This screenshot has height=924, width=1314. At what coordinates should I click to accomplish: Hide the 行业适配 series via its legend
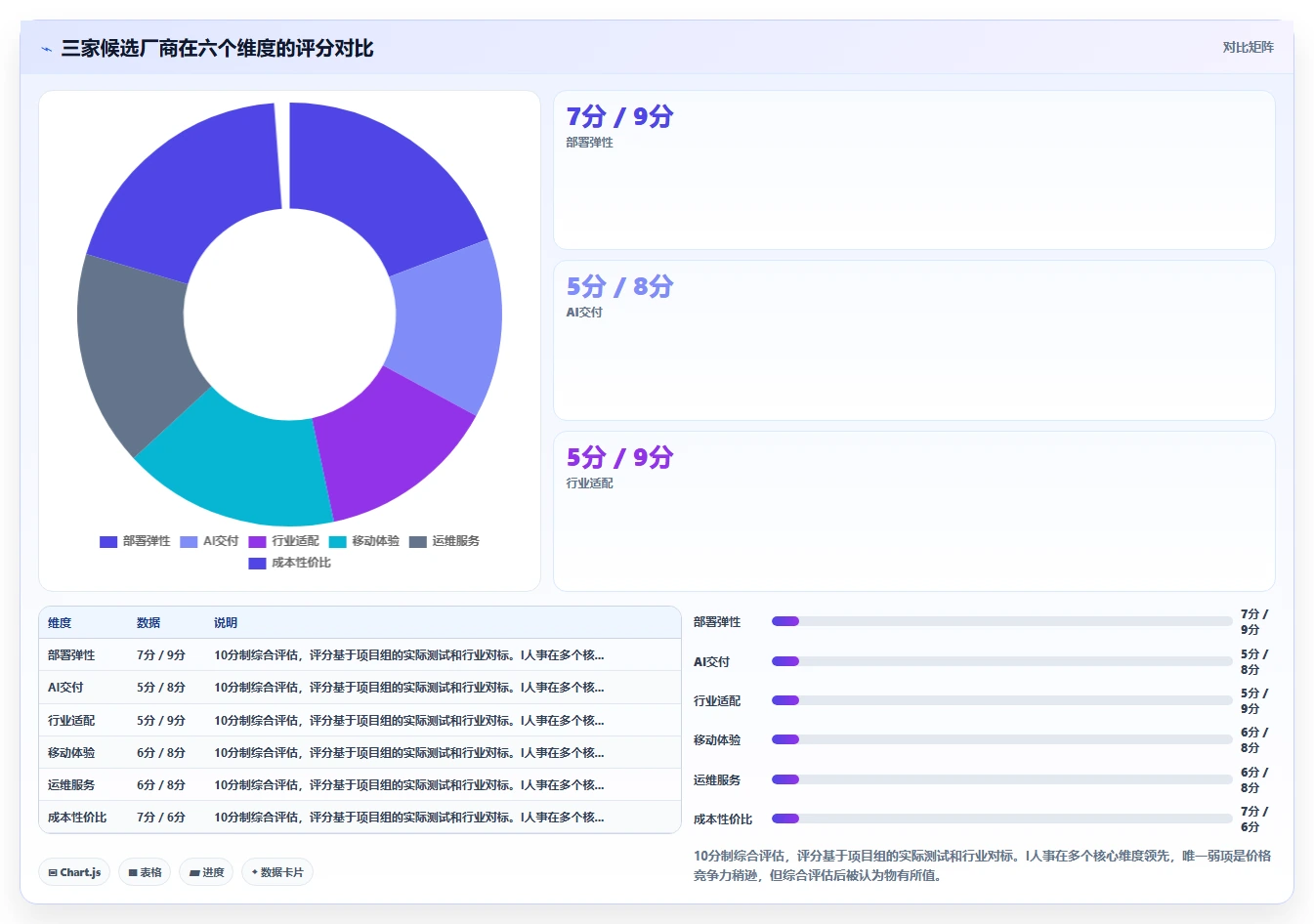(283, 541)
